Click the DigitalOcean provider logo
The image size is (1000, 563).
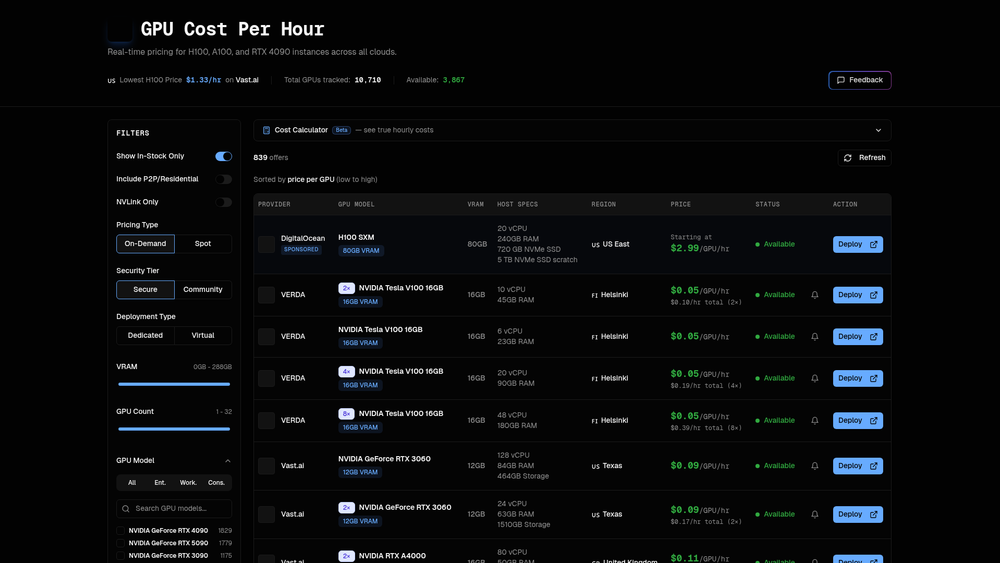point(267,244)
